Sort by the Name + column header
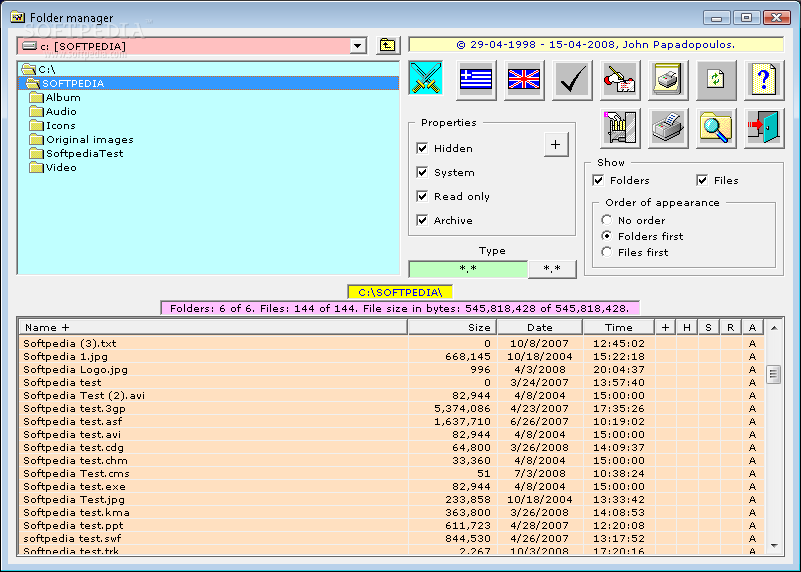The width and height of the screenshot is (801, 572). [x=213, y=327]
